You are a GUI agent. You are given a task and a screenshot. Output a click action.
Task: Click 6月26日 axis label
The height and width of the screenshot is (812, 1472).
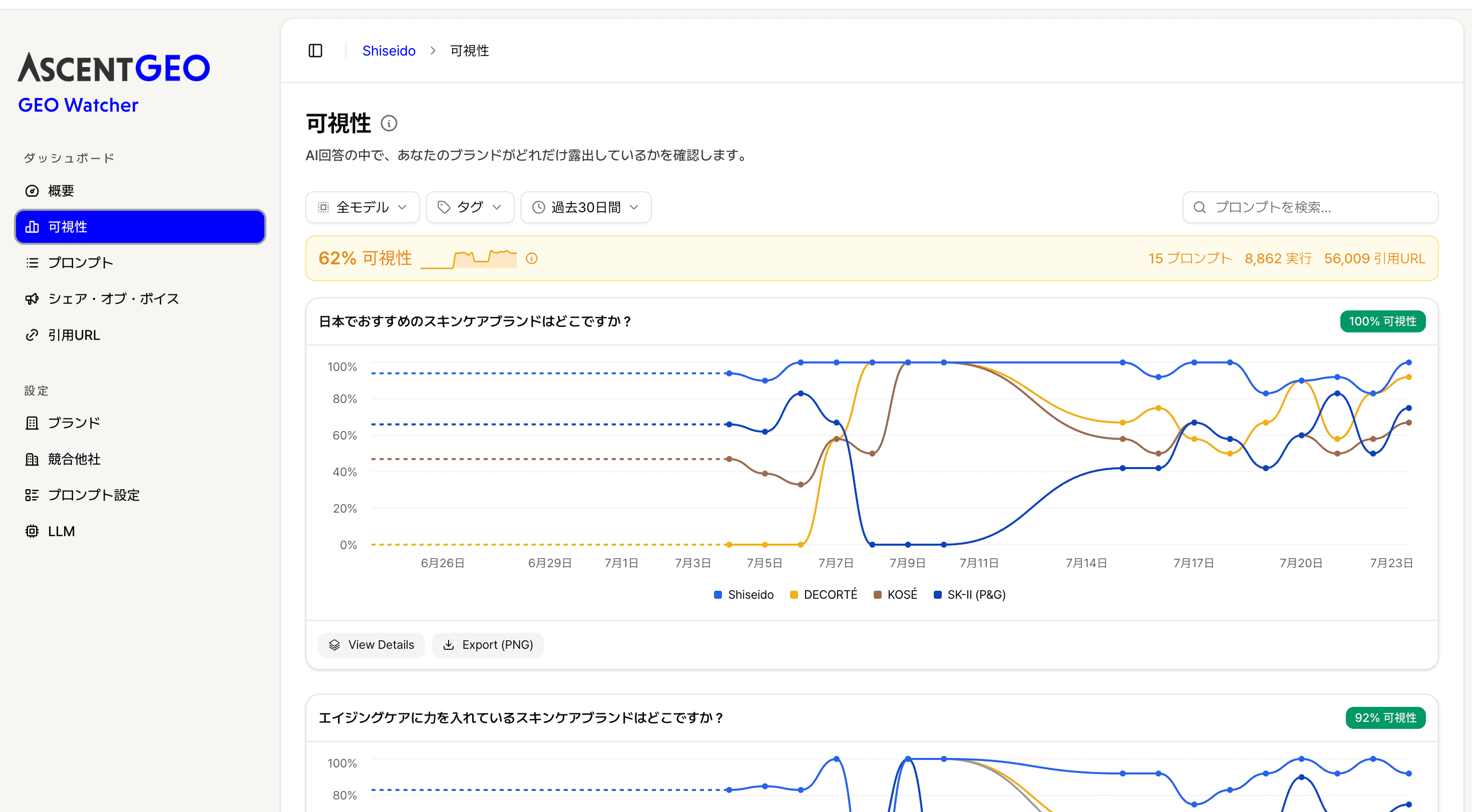tap(442, 563)
